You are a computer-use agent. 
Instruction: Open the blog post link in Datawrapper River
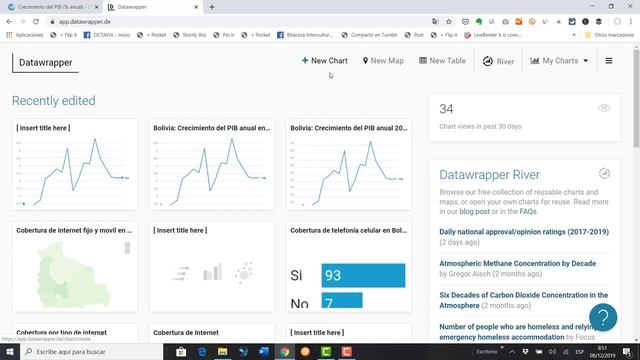click(x=474, y=211)
